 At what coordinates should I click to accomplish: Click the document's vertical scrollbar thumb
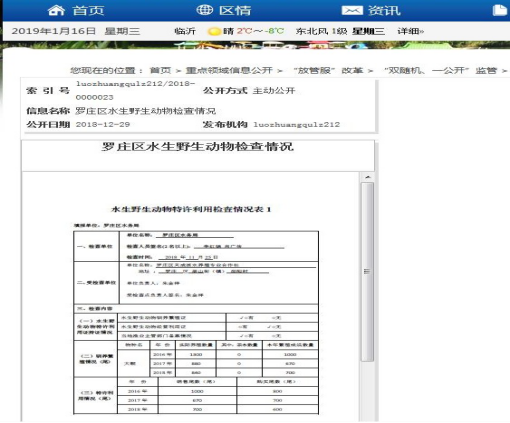pos(368,272)
